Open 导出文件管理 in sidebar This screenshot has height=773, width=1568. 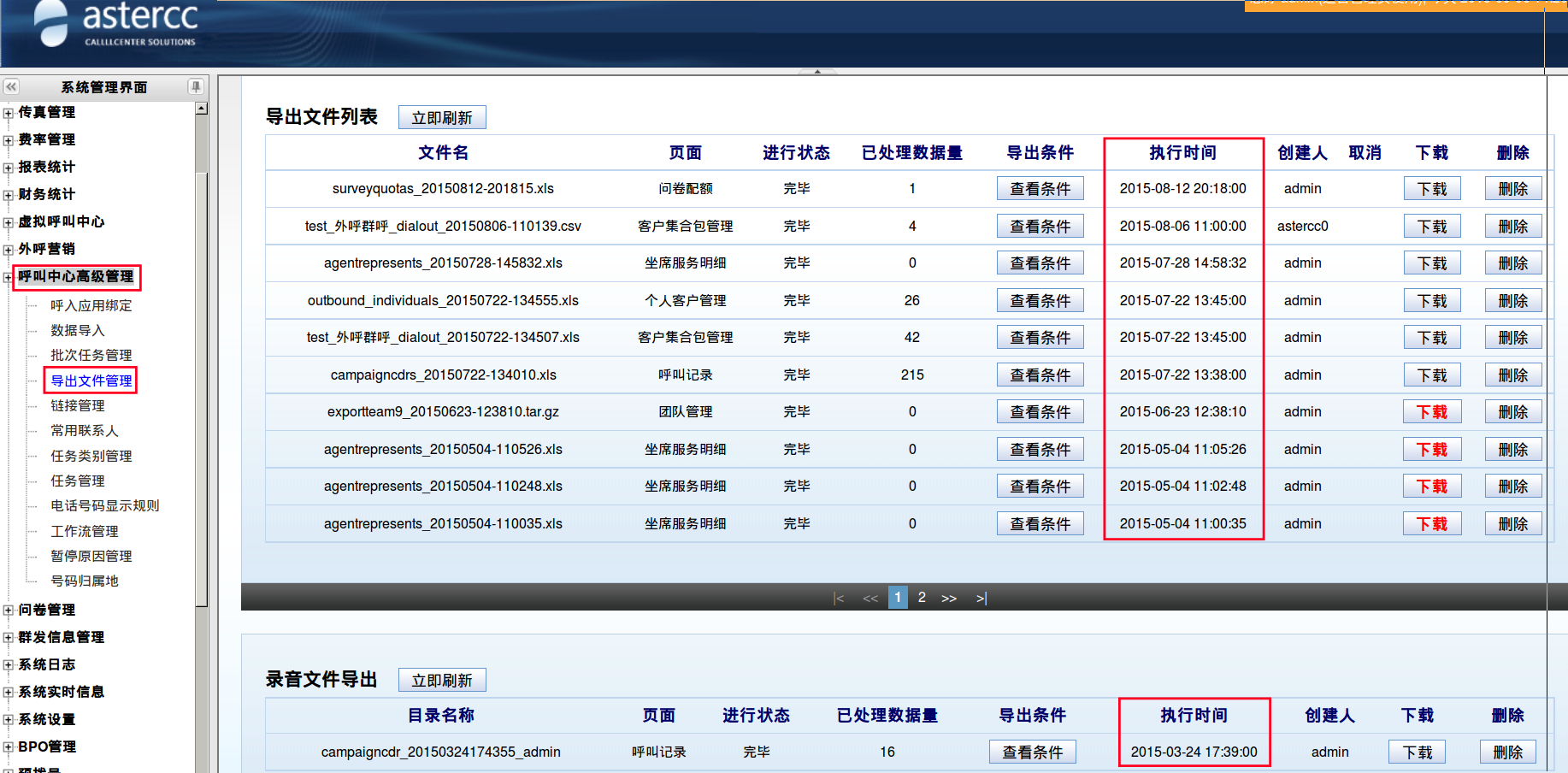coord(91,381)
